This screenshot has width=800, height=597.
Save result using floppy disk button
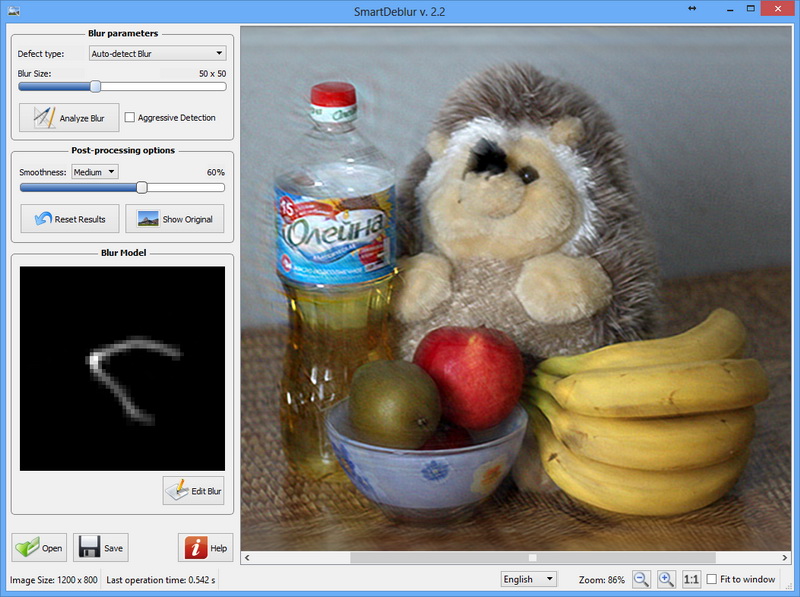tap(101, 548)
